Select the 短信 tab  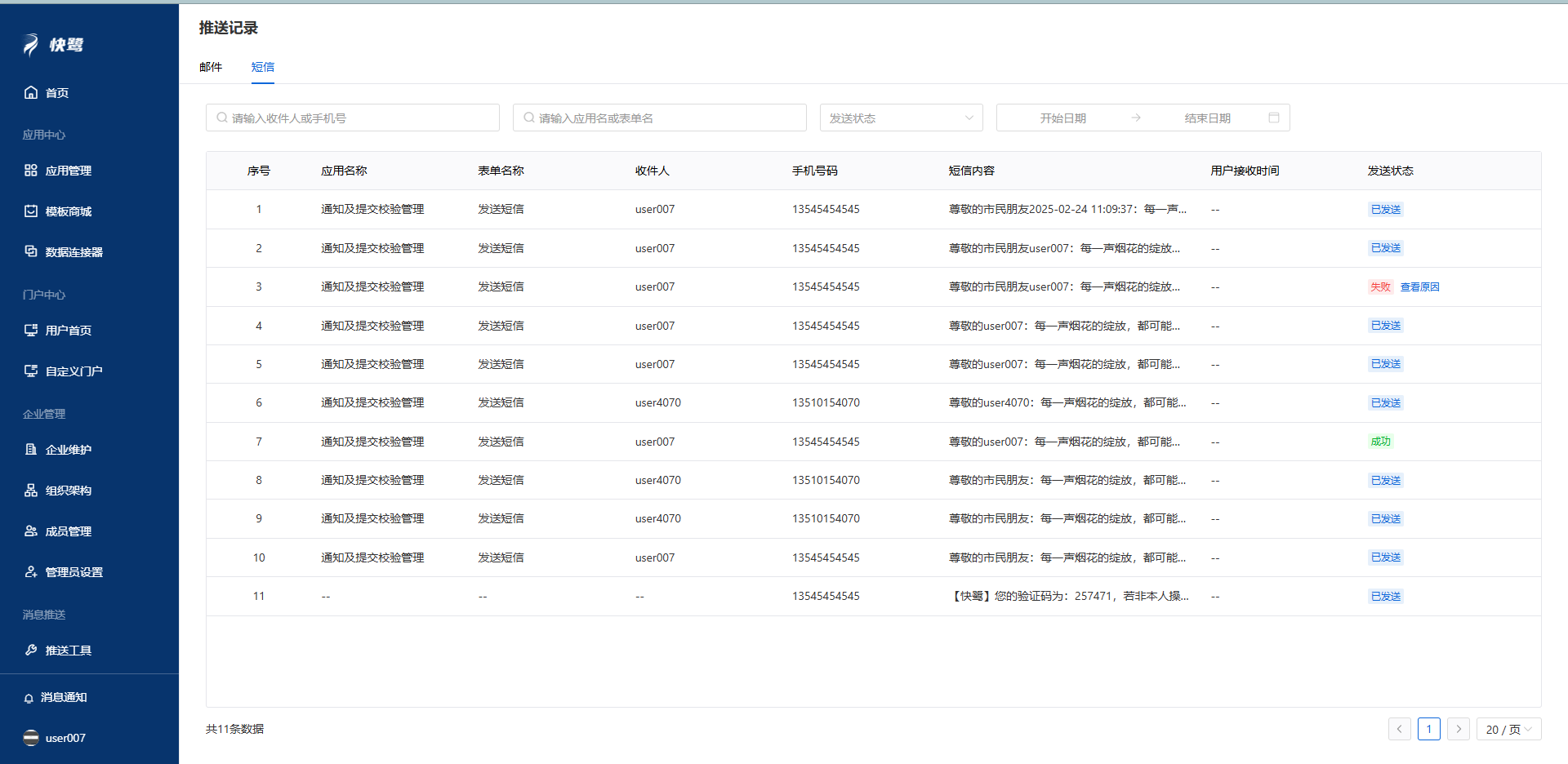click(x=262, y=67)
